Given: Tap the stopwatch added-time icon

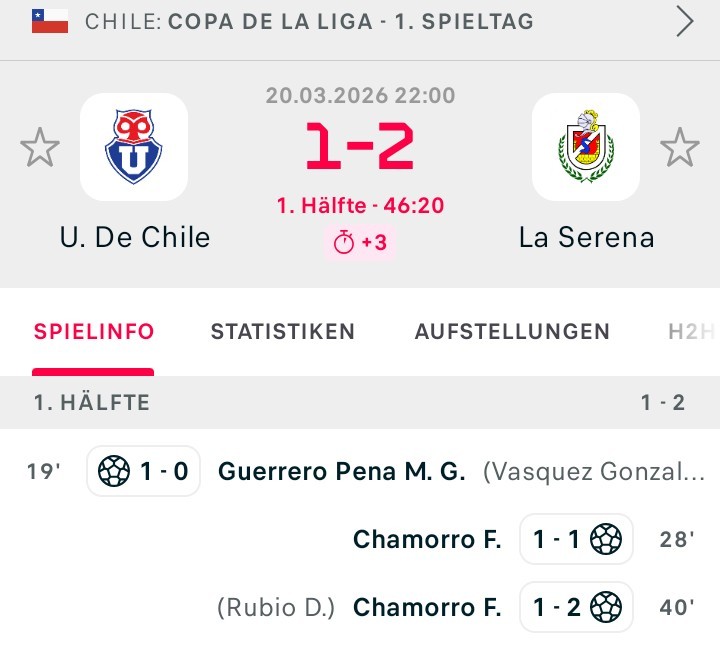Looking at the screenshot, I should point(344,243).
